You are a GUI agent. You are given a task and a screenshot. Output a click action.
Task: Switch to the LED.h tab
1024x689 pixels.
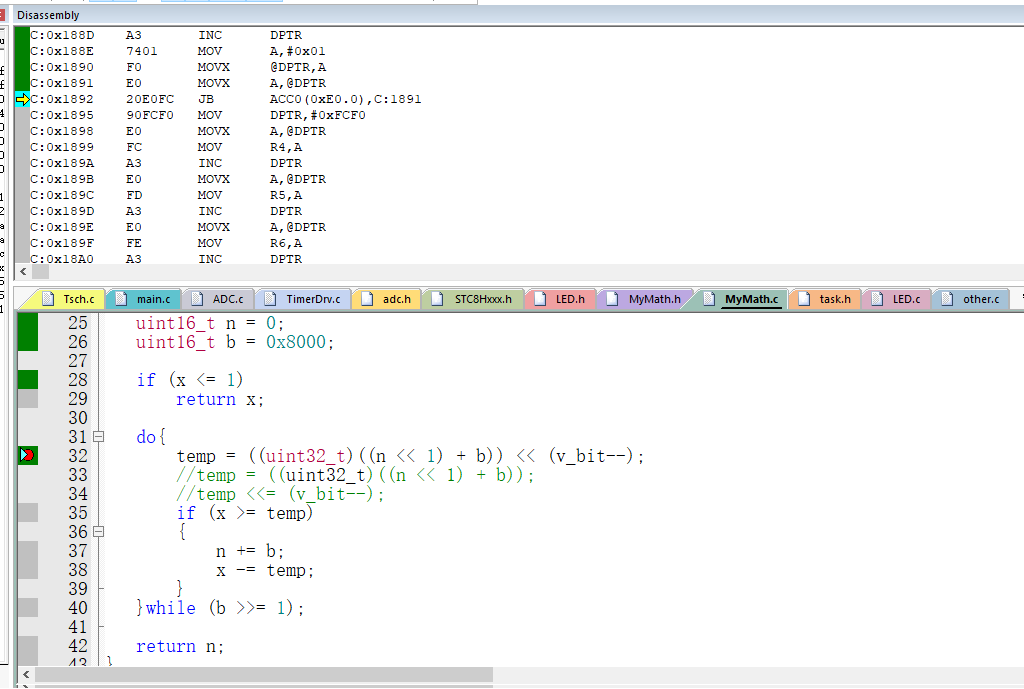[560, 299]
